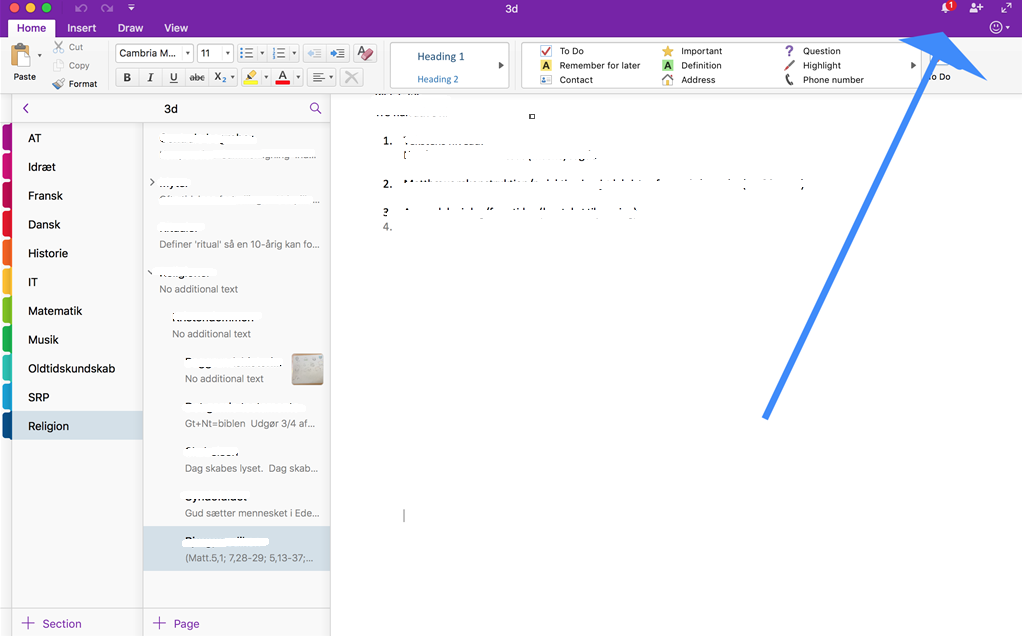Toggle underline formatting
Viewport: 1022px width, 636px height.
click(x=173, y=78)
